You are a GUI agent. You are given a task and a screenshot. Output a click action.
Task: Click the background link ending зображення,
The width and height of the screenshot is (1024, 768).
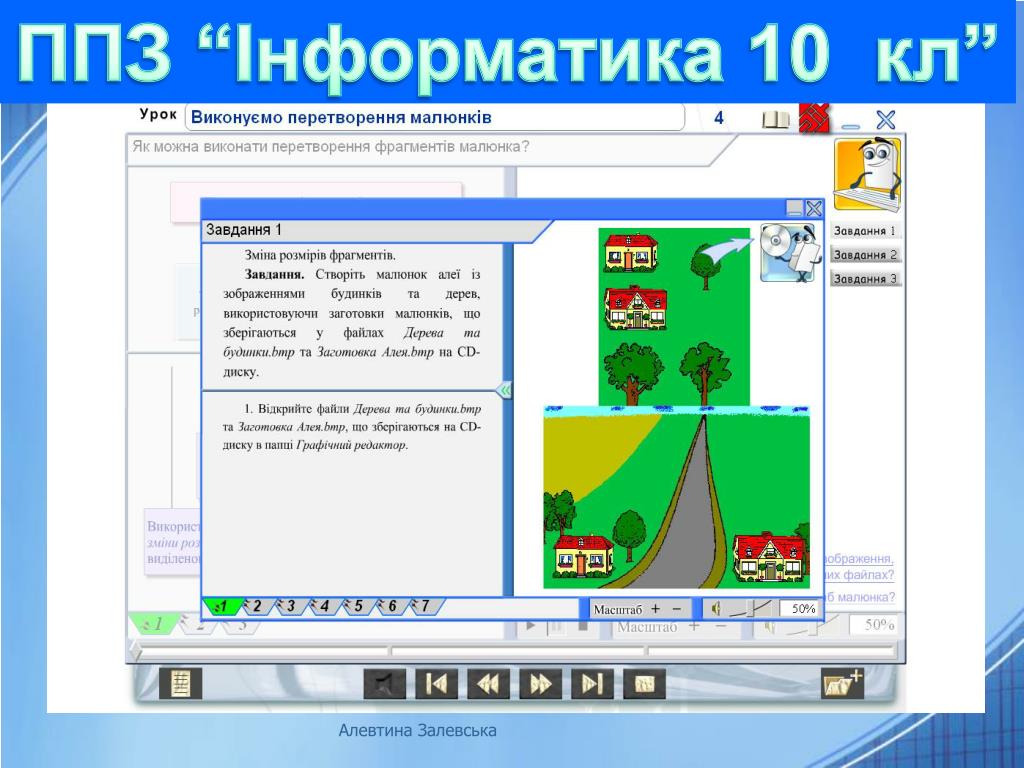coord(859,558)
